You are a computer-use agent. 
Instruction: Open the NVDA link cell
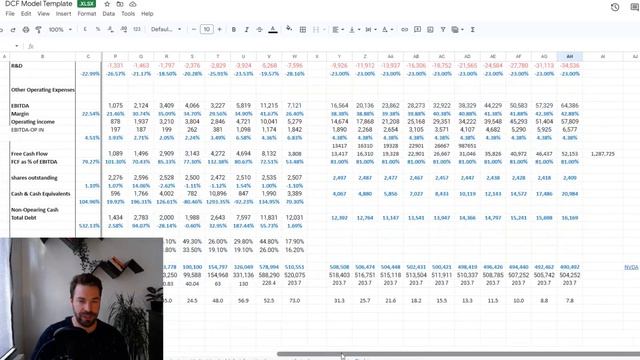[x=631, y=267]
